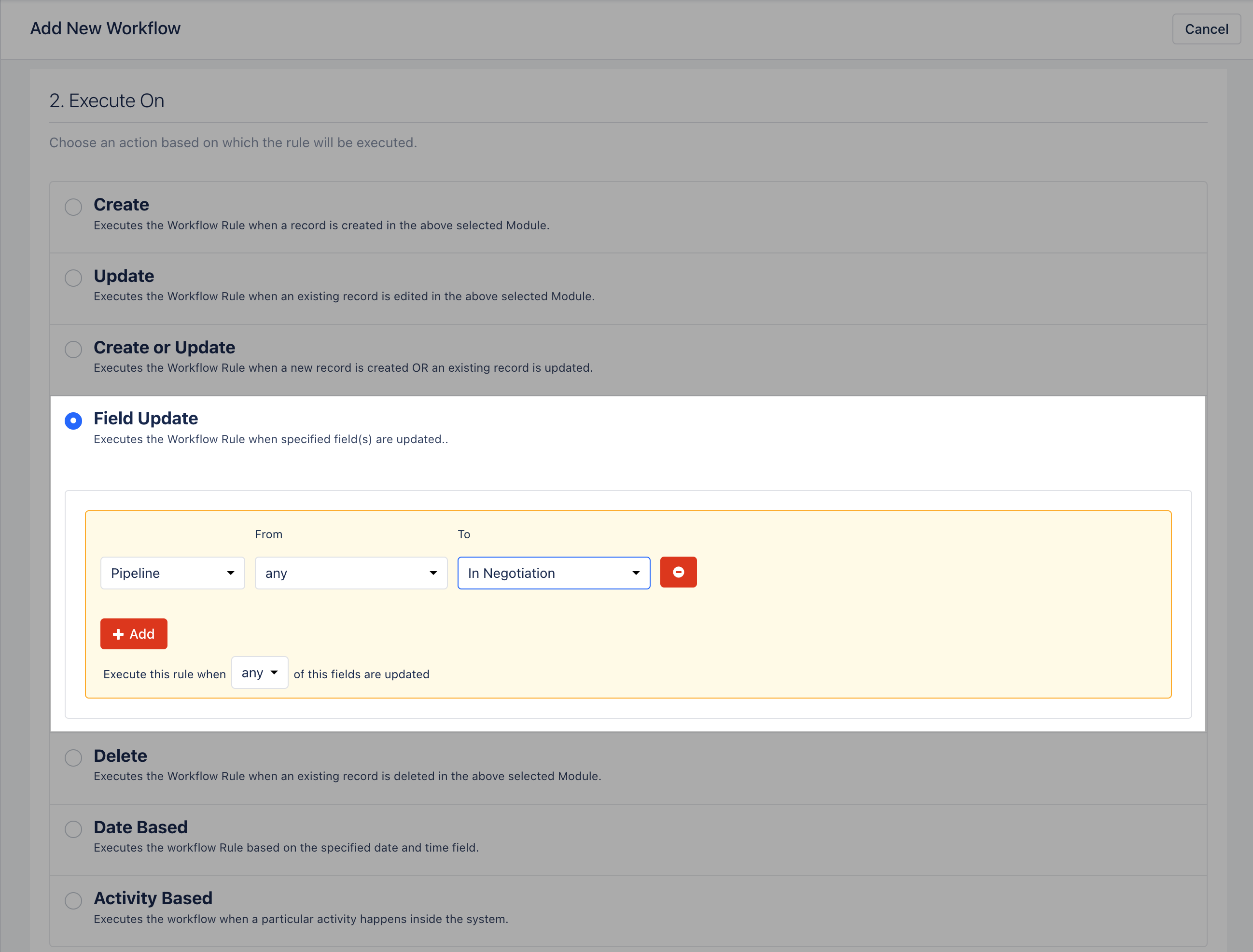The image size is (1253, 952).
Task: Choose the Create or Update radio option
Action: 73,349
